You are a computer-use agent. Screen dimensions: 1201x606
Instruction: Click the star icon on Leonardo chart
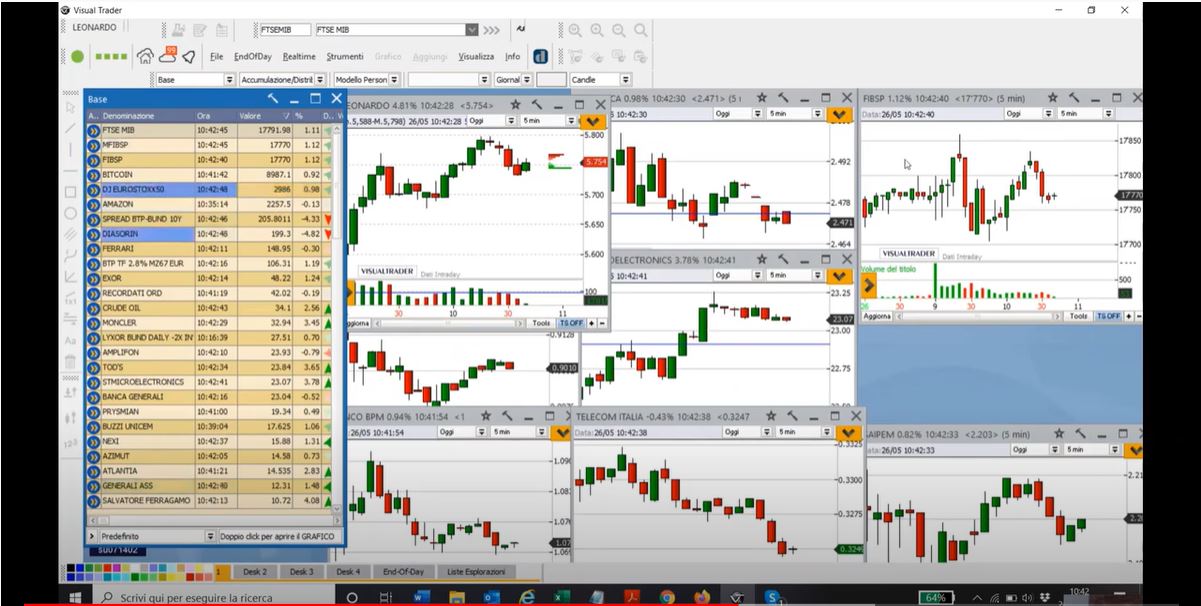point(515,103)
